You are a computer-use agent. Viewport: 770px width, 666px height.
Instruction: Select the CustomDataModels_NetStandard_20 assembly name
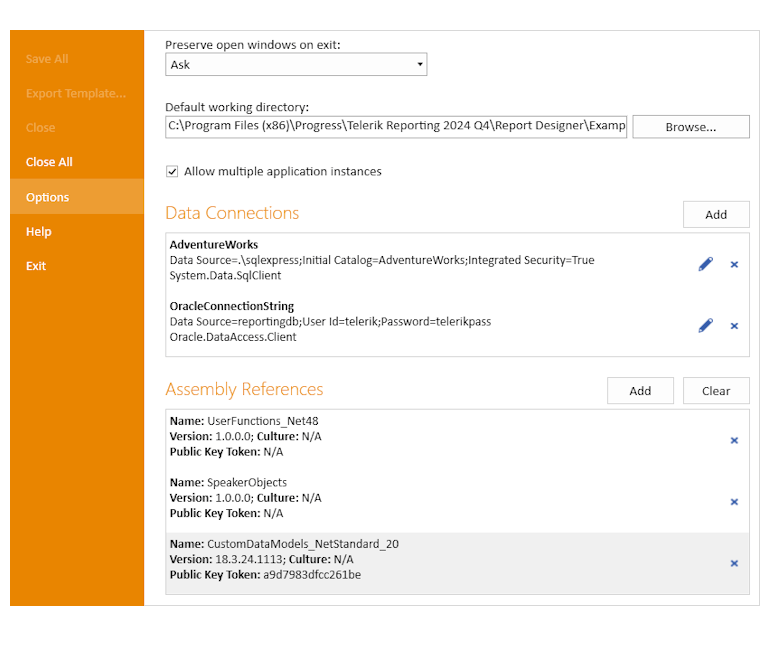[303, 544]
